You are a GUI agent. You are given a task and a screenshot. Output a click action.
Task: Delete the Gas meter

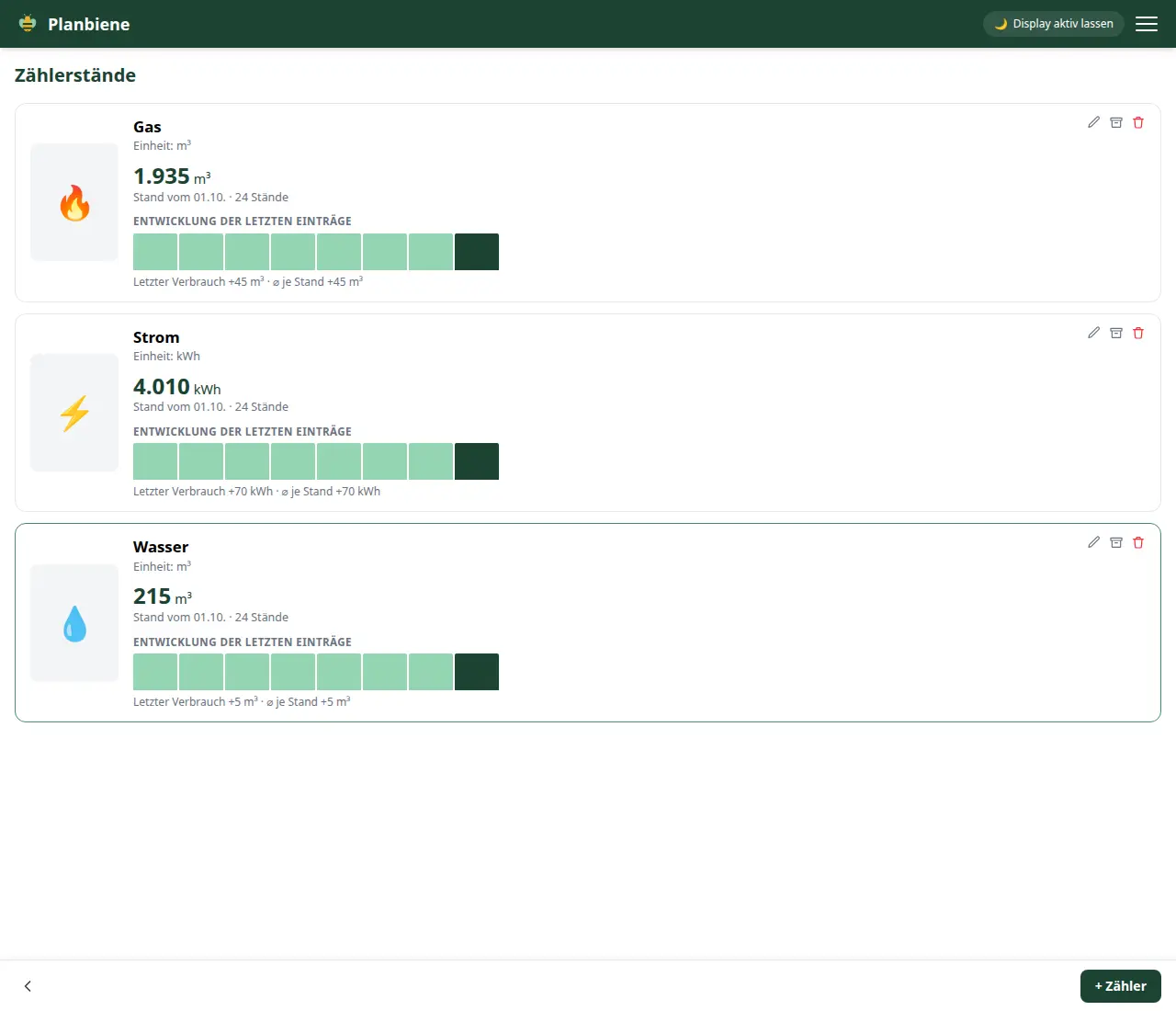1138,122
